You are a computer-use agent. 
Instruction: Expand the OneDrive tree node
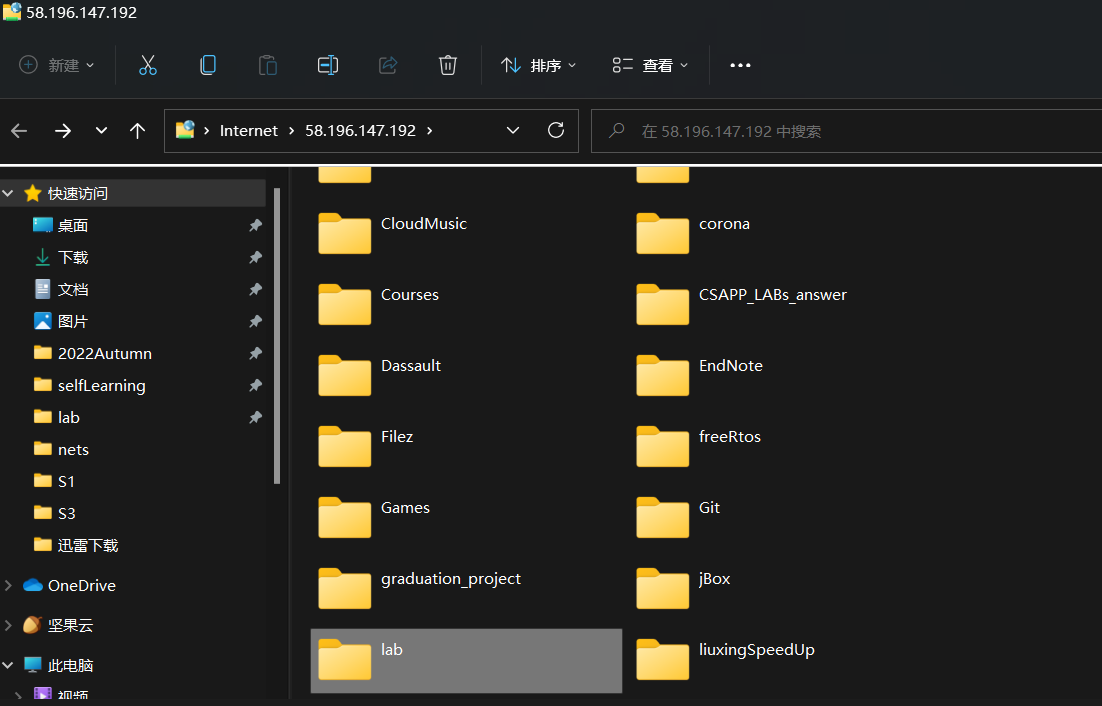9,586
